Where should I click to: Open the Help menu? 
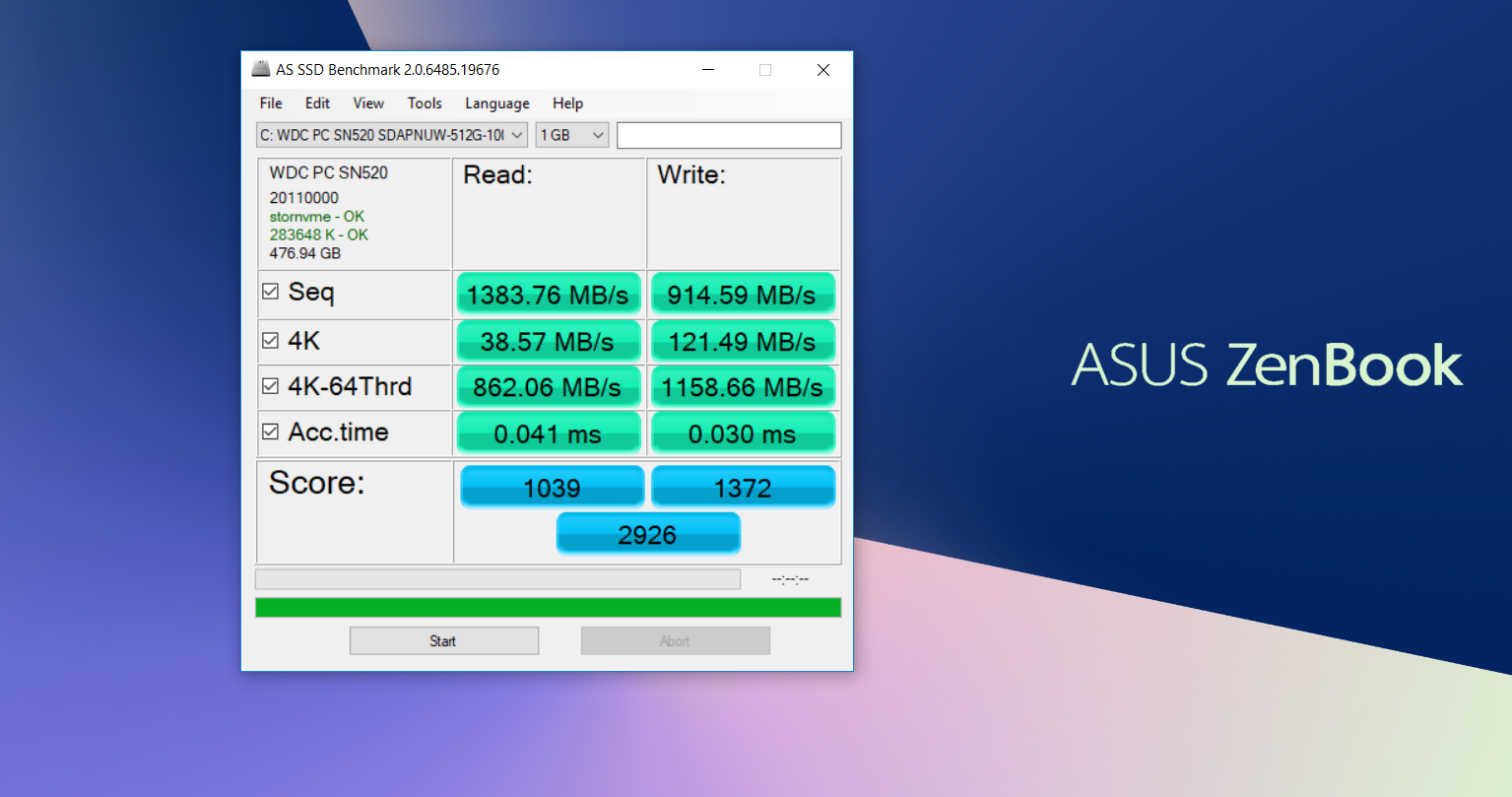567,103
